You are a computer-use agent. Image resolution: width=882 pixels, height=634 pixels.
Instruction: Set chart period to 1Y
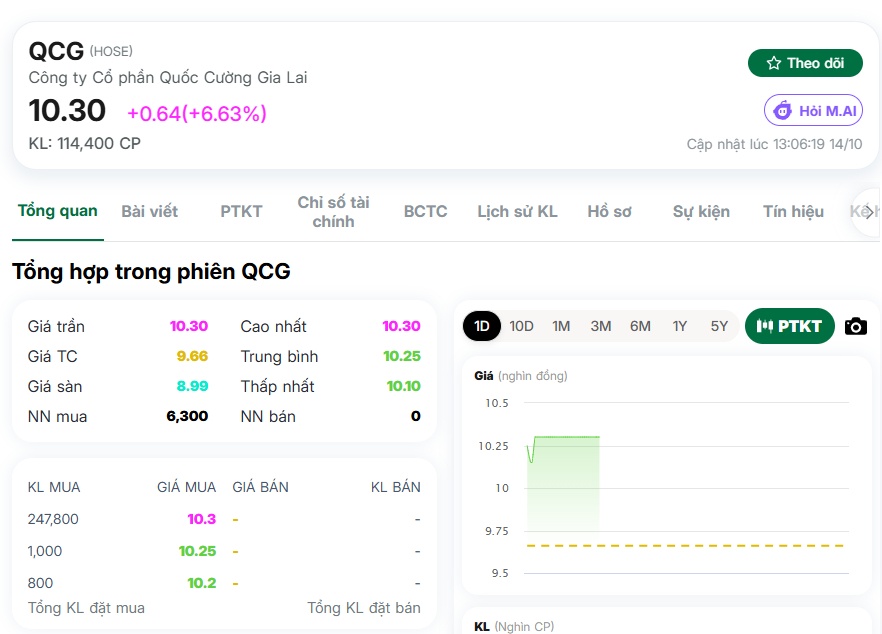click(x=680, y=326)
